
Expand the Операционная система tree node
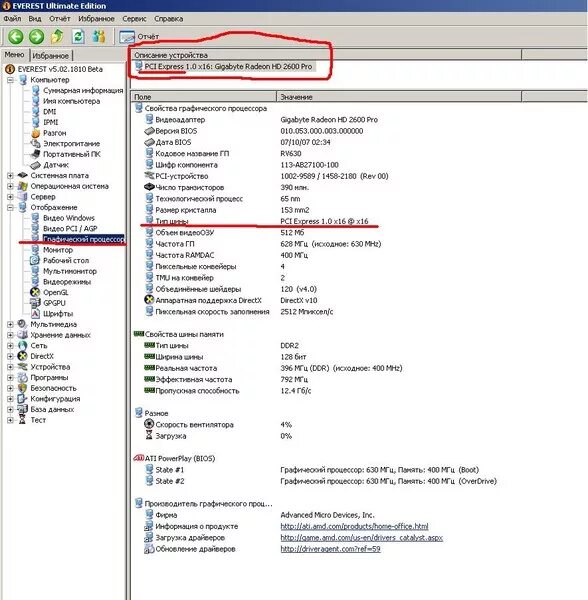[10, 186]
